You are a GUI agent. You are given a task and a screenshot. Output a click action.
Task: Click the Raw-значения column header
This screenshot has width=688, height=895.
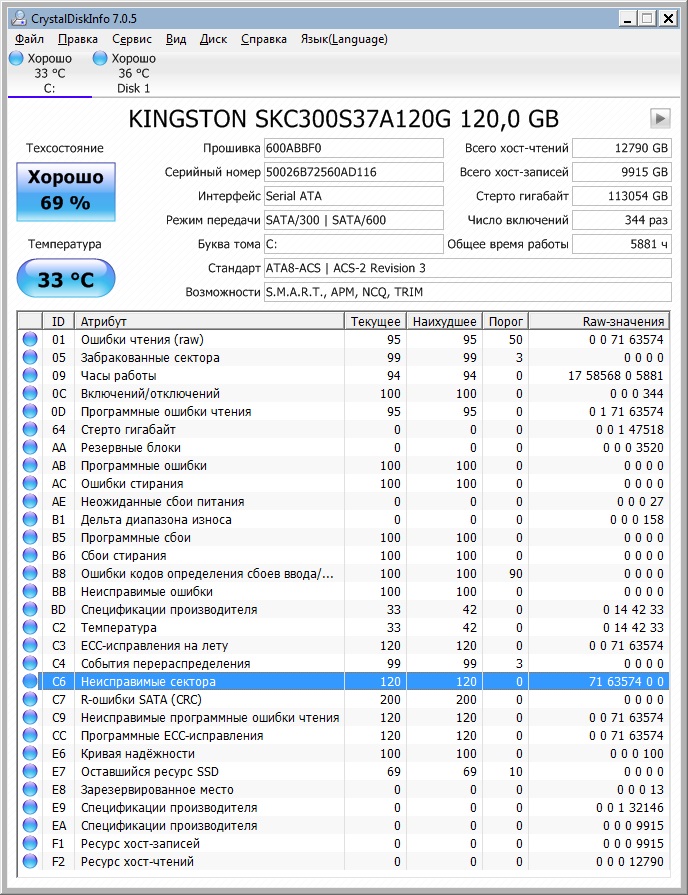599,321
